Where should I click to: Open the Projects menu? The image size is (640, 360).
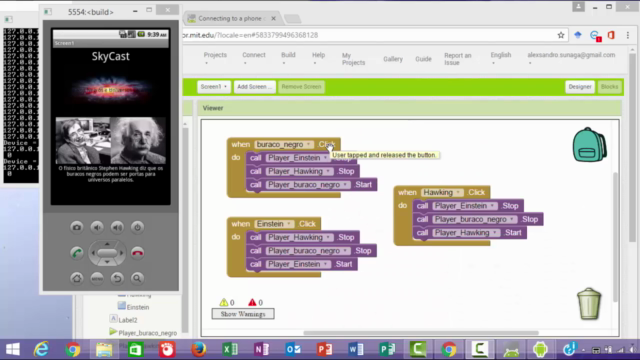(215, 58)
